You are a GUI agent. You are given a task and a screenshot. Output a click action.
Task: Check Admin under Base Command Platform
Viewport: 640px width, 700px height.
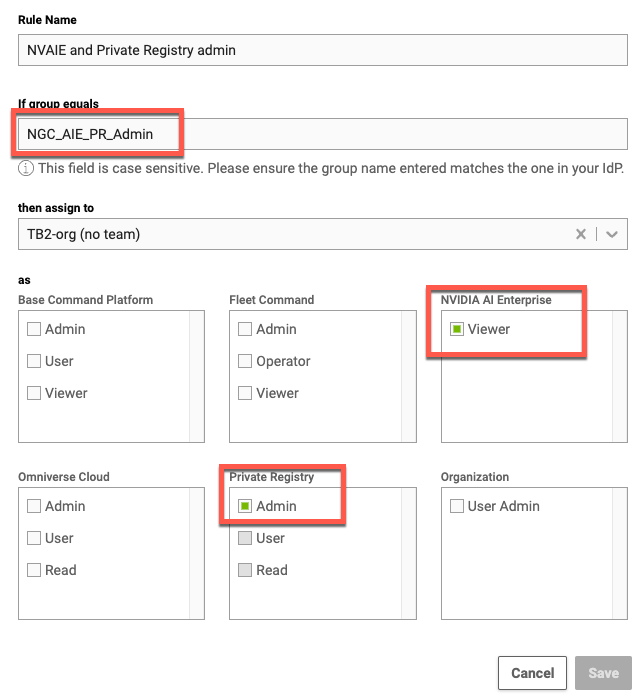pyautogui.click(x=34, y=329)
